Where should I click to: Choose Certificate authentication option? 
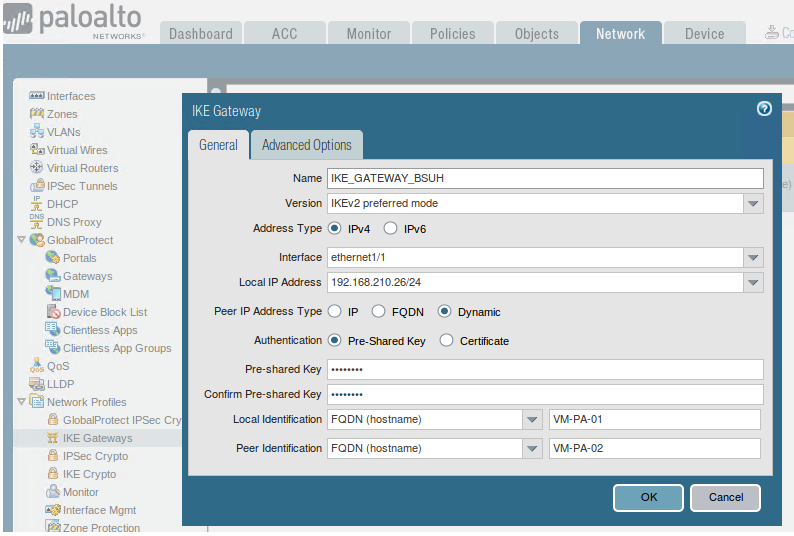446,341
